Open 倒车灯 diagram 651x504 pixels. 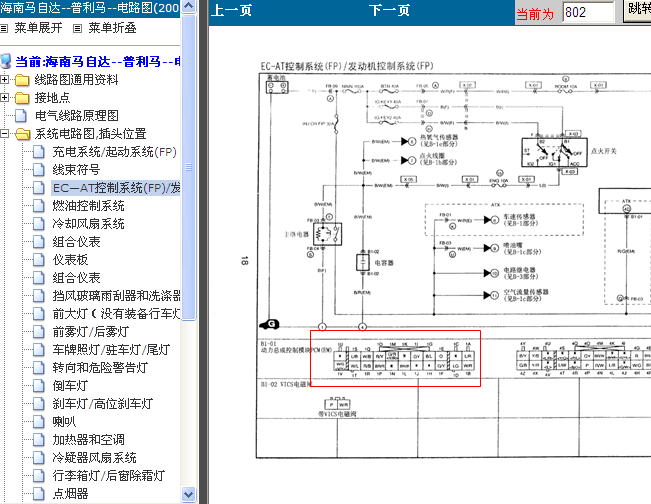[x=70, y=386]
